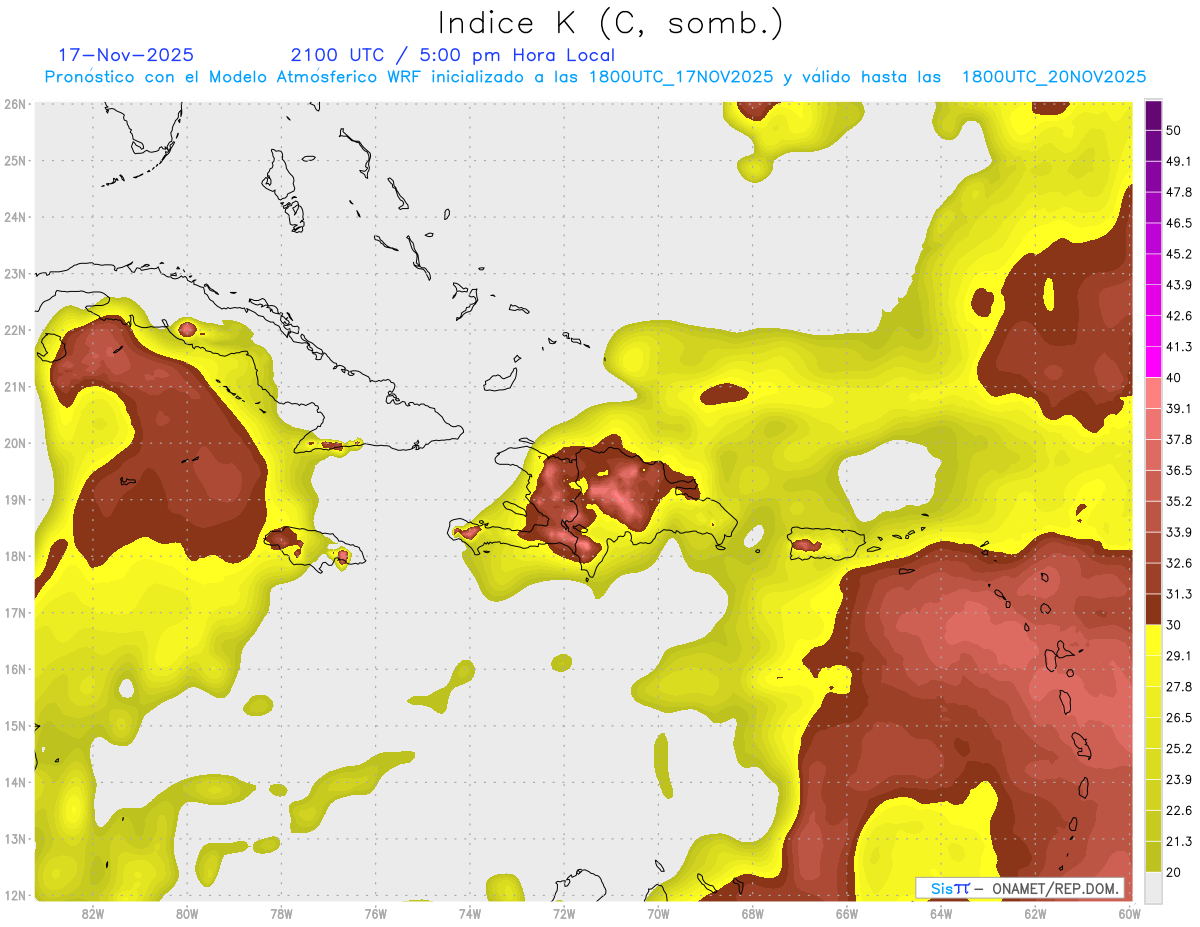Click the 78W longitude label
This screenshot has height=927, width=1200.
pos(281,913)
